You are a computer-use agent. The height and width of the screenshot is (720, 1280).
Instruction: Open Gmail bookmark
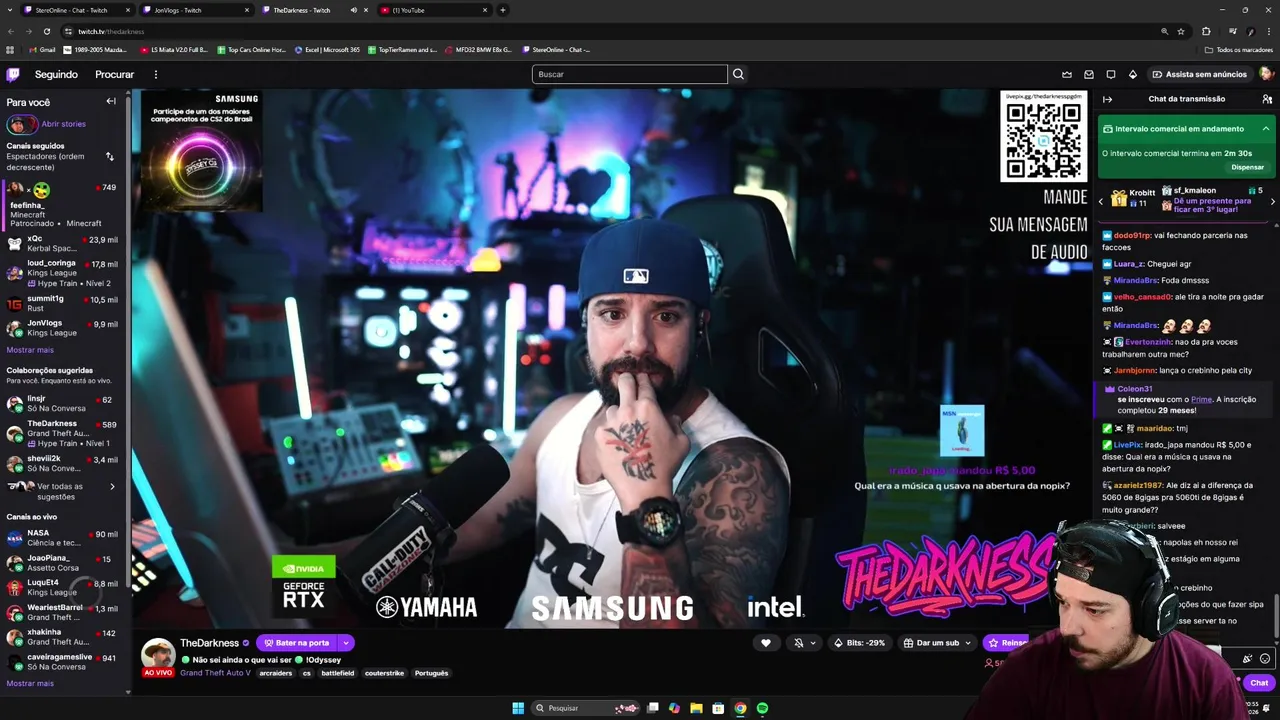click(42, 49)
